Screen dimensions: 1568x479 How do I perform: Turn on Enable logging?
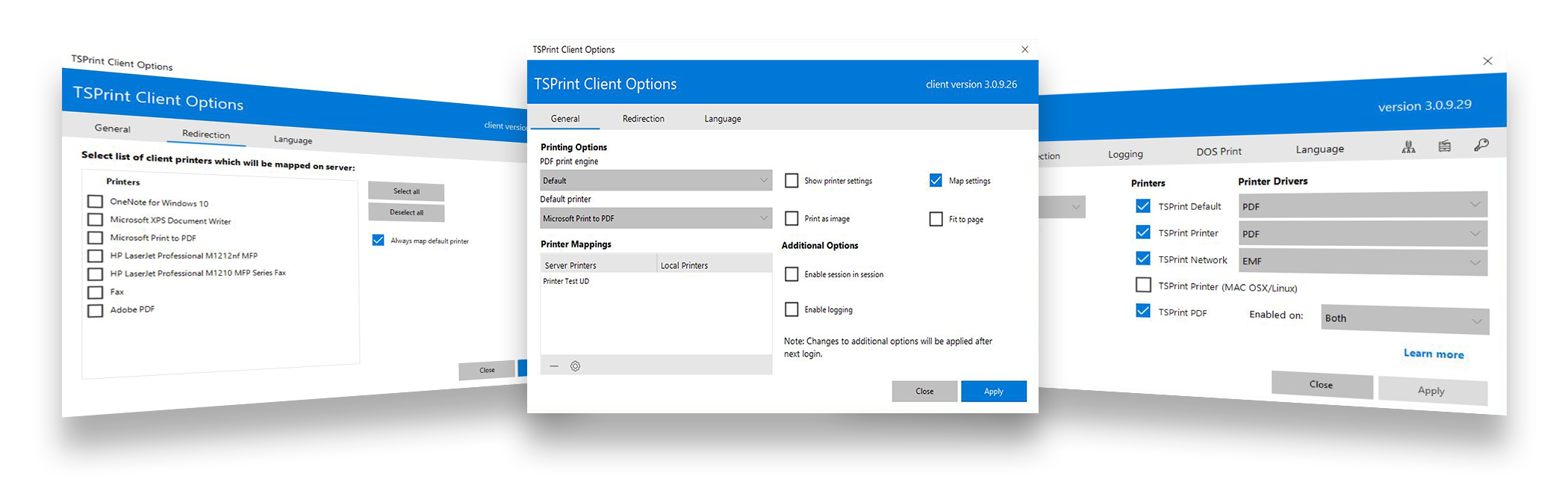(791, 309)
